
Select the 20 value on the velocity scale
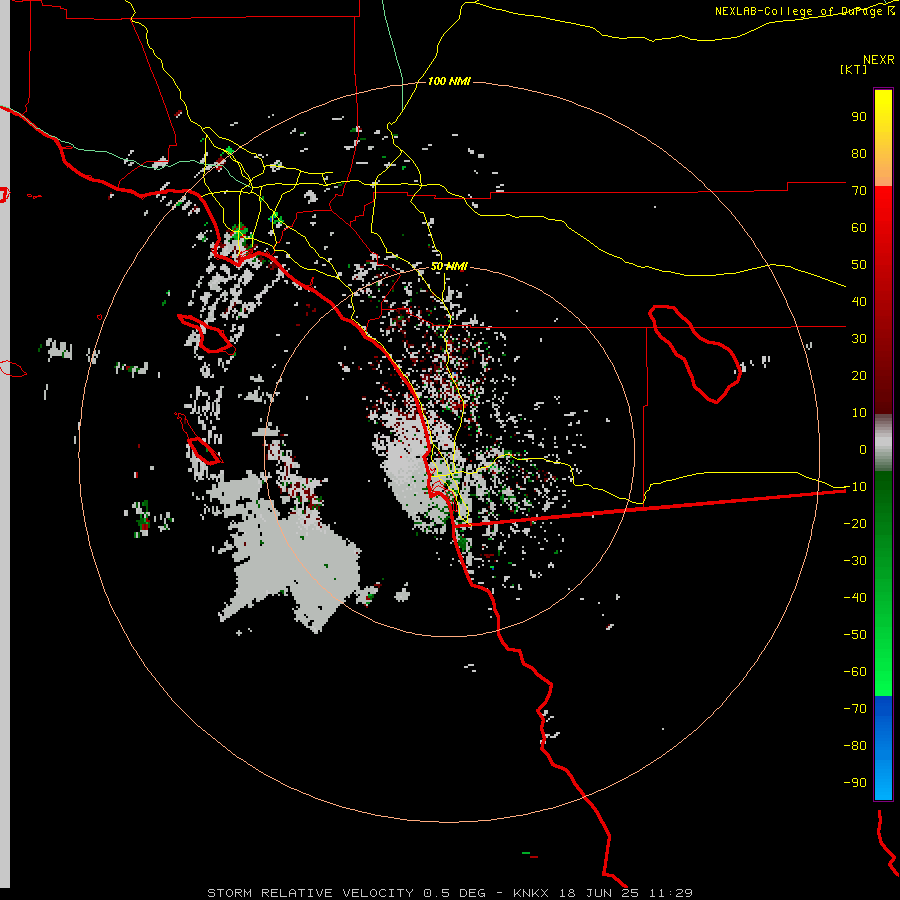[859, 376]
